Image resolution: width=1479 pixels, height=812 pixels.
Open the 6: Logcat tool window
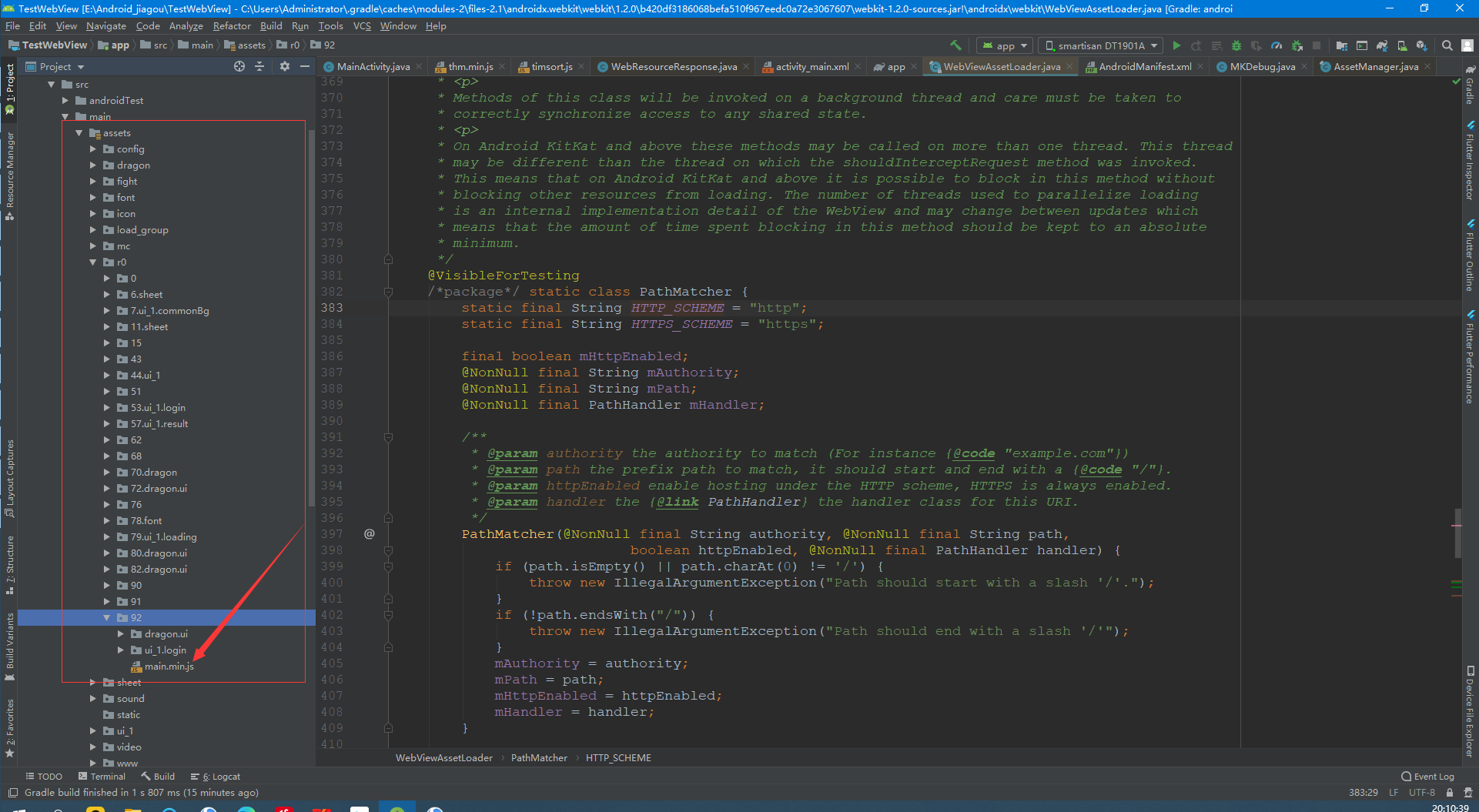(x=216, y=776)
